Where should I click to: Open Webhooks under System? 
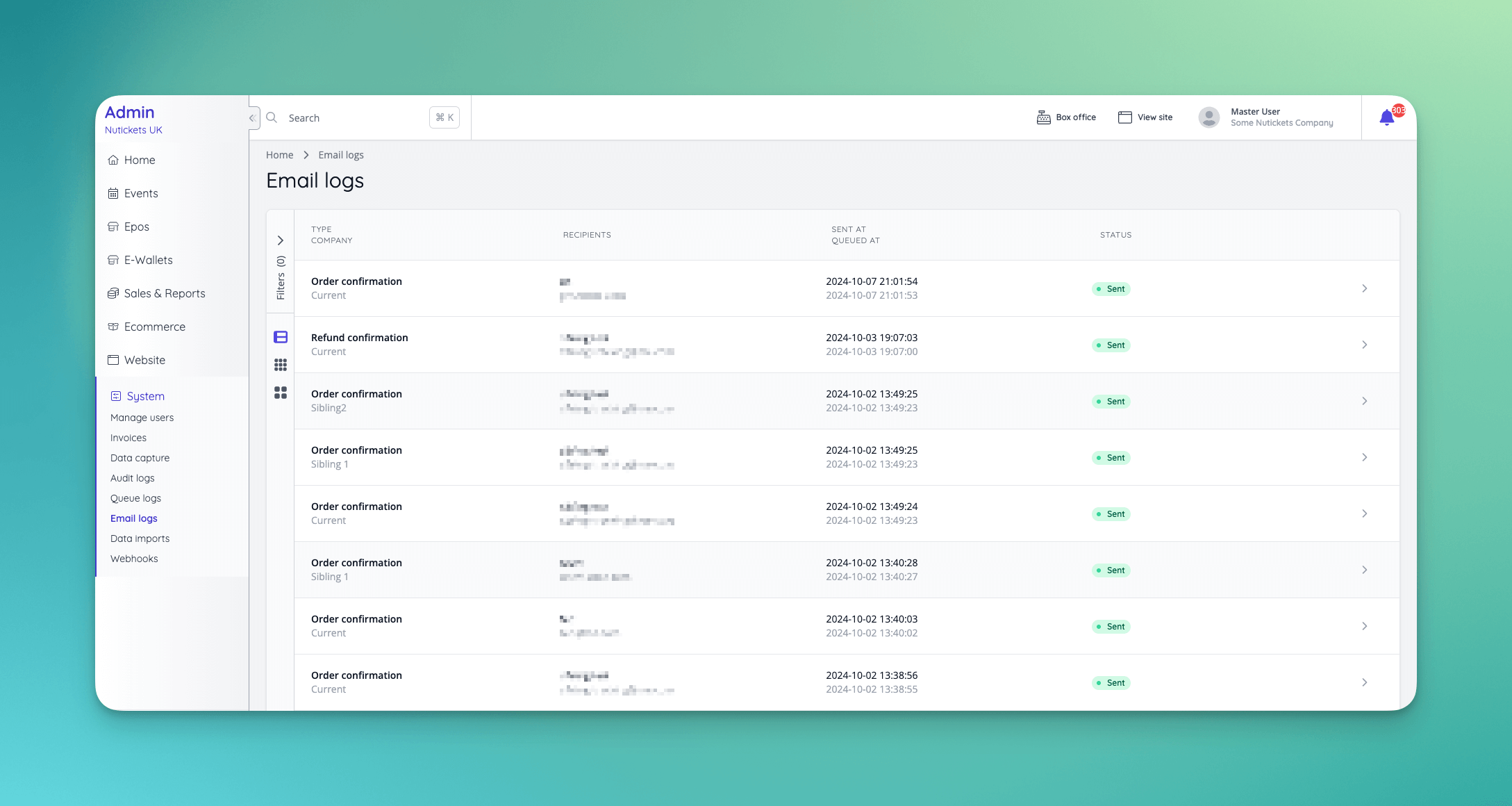(134, 559)
